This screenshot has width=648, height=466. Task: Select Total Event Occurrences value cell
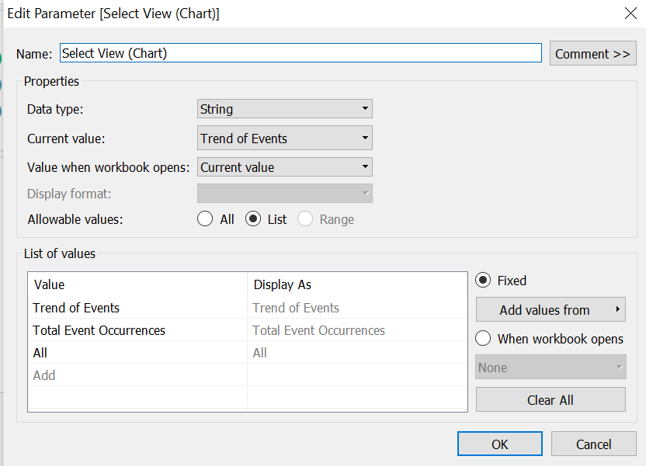(x=99, y=330)
